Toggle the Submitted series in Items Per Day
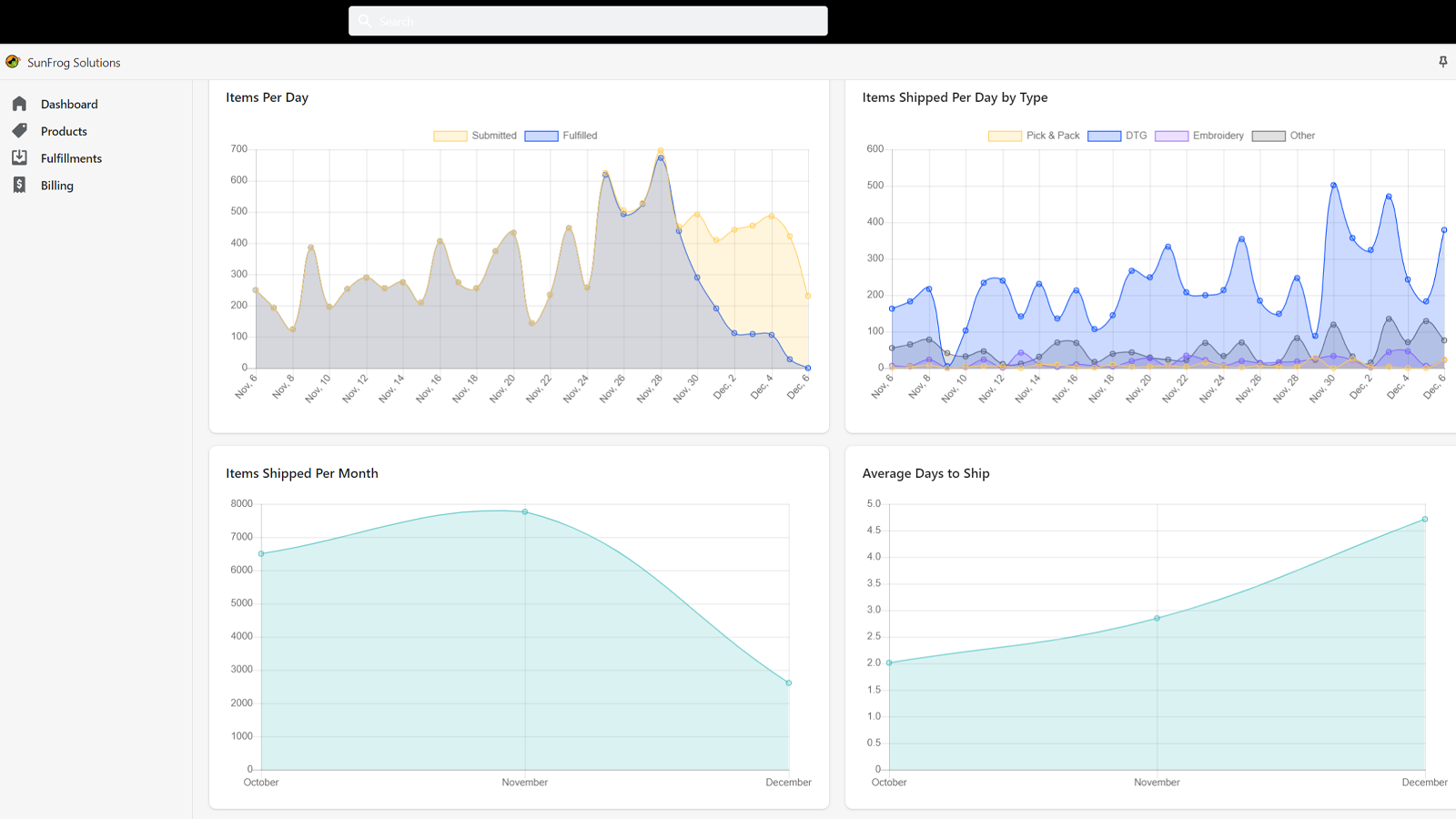 coord(474,135)
